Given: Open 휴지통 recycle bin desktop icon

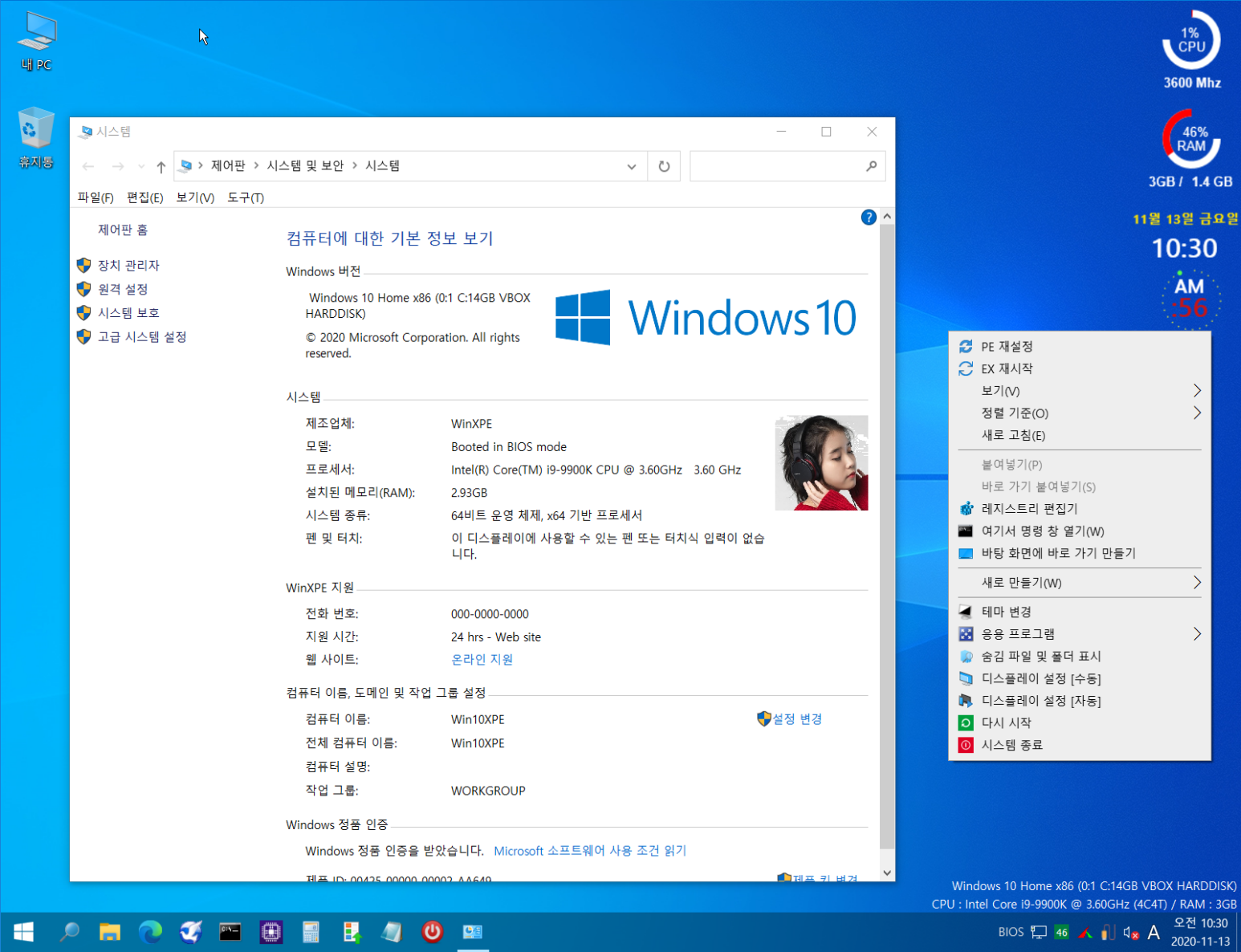Looking at the screenshot, I should [36, 138].
